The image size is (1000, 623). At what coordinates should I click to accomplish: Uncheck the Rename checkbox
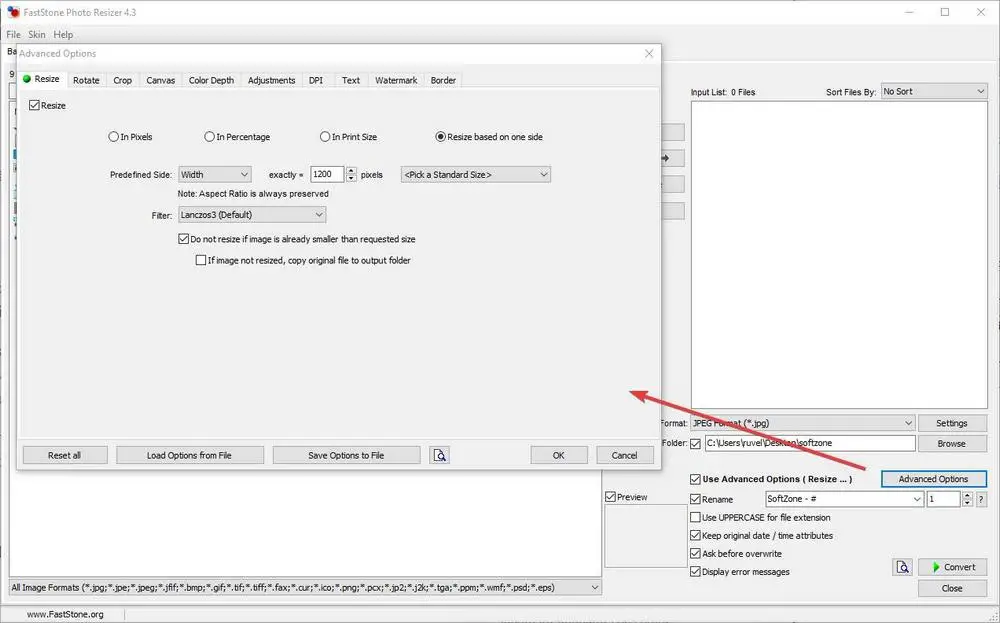[x=695, y=499]
